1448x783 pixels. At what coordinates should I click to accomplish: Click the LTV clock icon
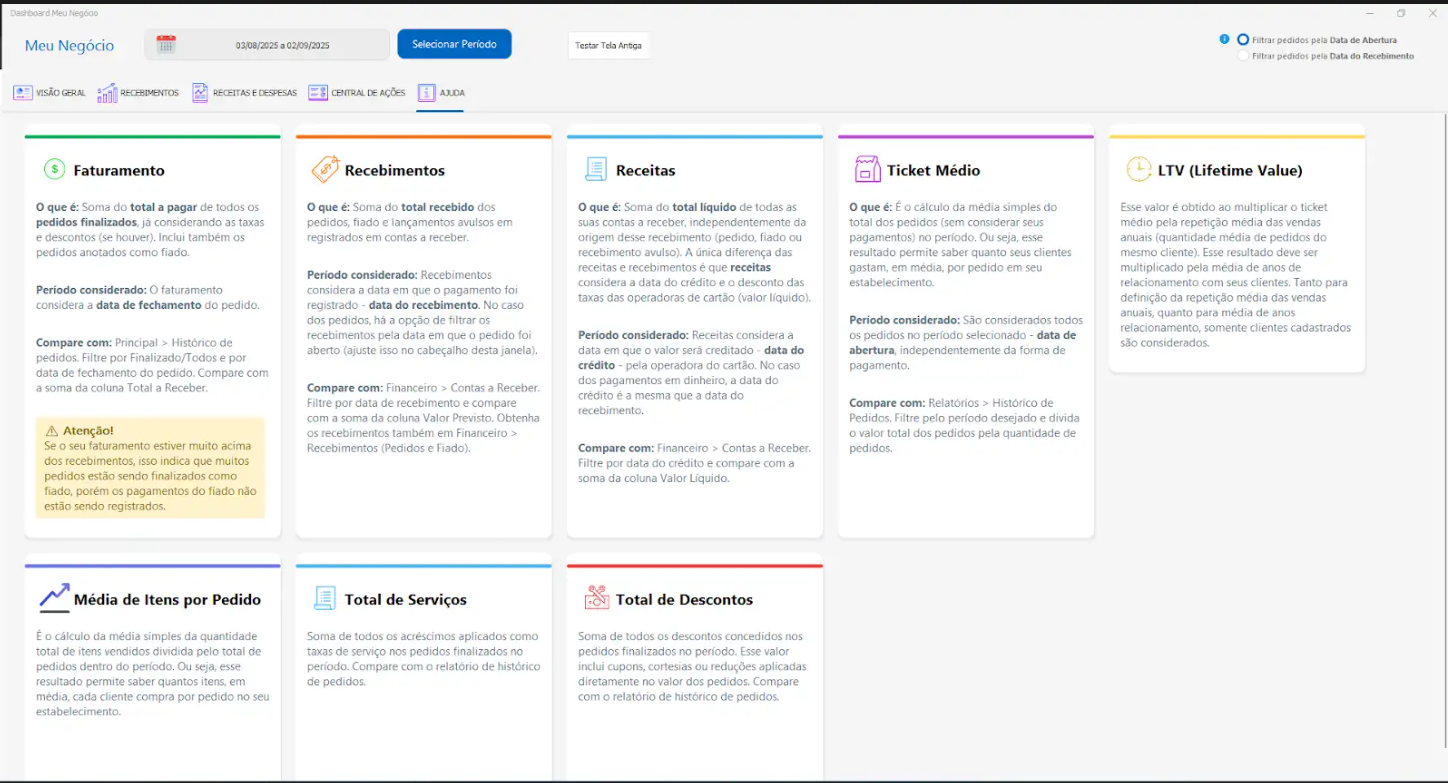click(1138, 170)
